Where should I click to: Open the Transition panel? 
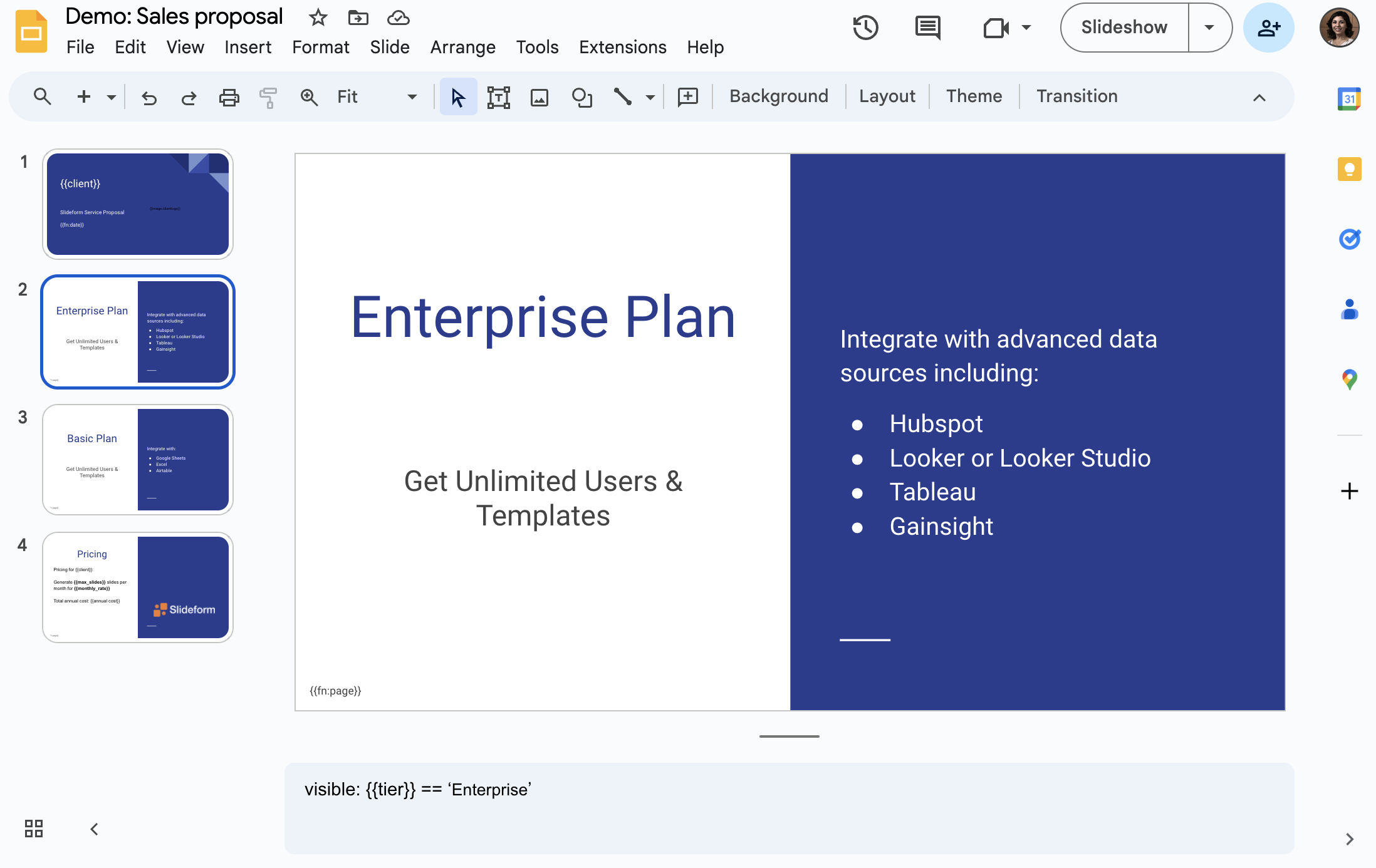[1077, 96]
